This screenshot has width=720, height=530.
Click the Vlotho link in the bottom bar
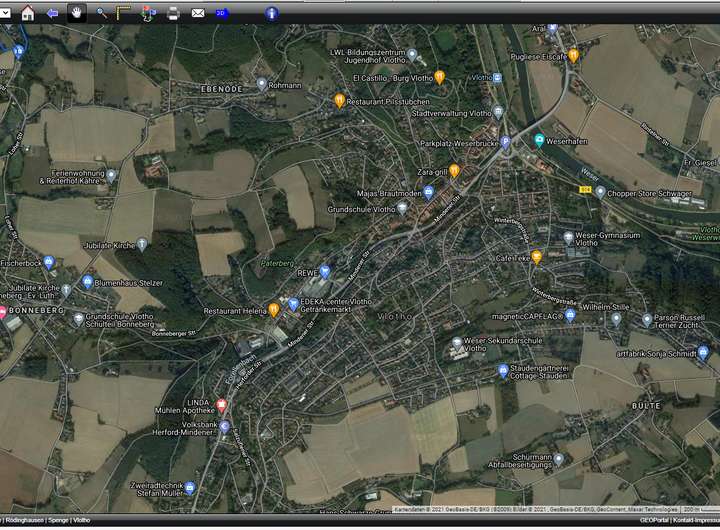82,520
